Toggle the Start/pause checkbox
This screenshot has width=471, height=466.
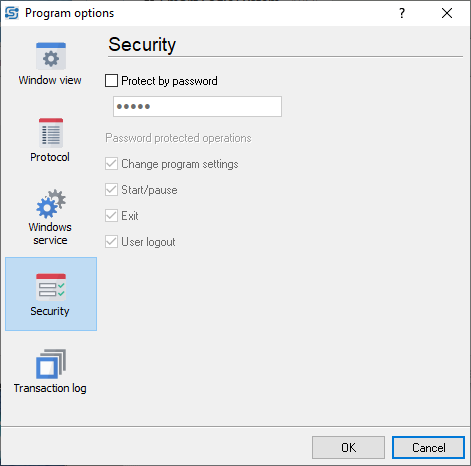111,190
